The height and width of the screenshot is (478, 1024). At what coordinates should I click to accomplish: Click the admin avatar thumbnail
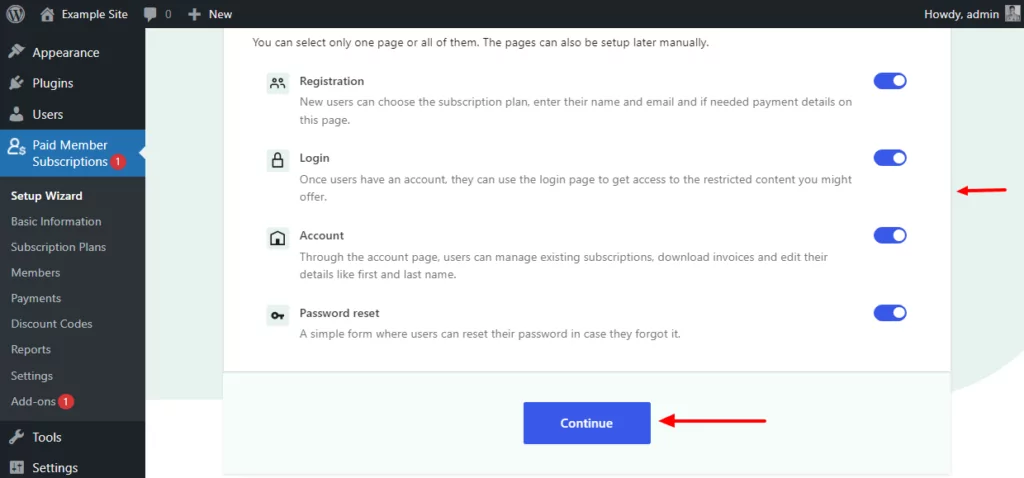click(x=1012, y=14)
